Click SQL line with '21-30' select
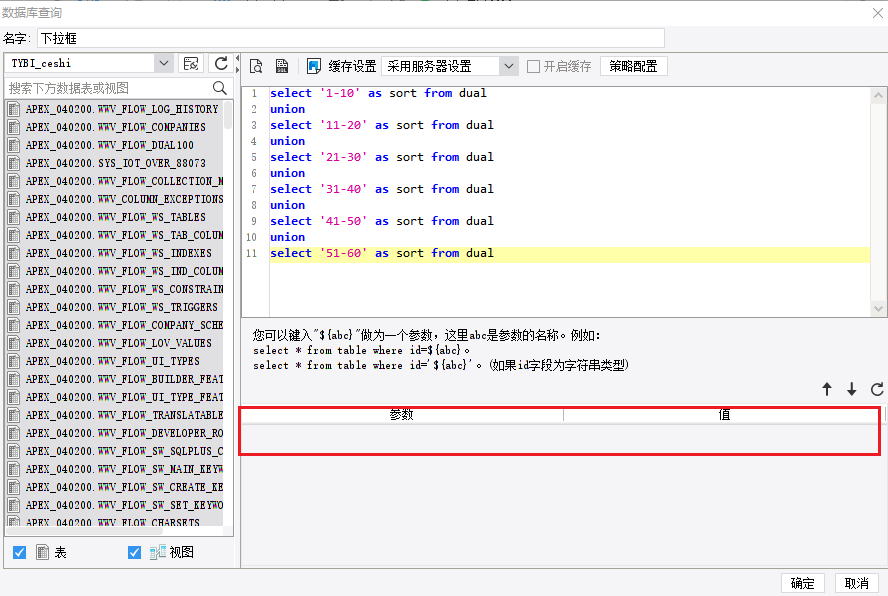This screenshot has height=596, width=888. click(381, 157)
